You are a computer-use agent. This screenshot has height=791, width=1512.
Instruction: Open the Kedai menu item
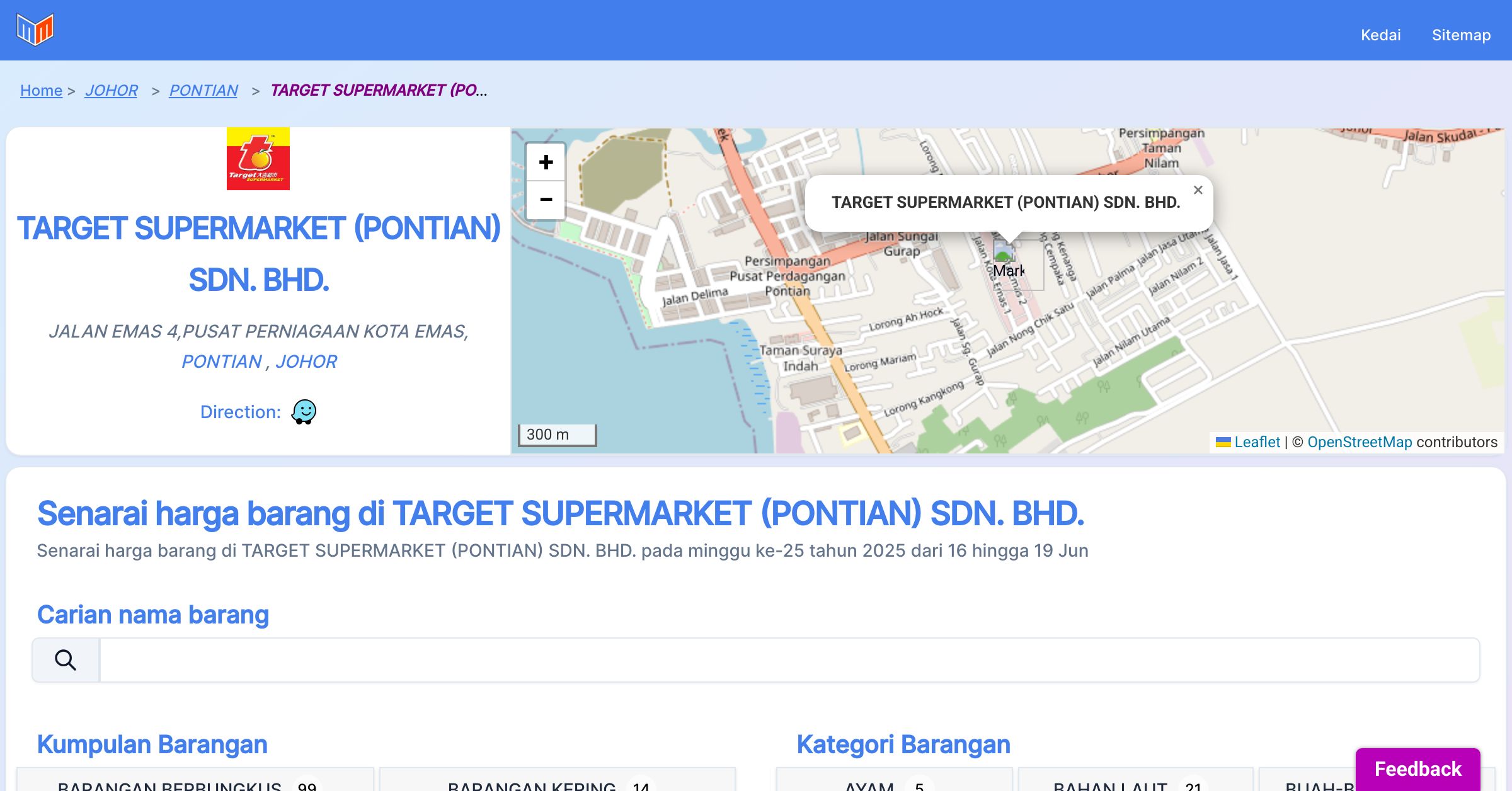tap(1380, 35)
